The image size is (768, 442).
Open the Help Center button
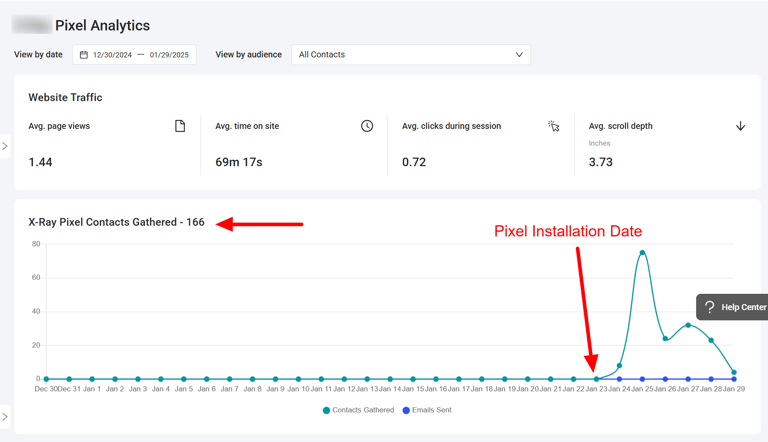point(732,307)
